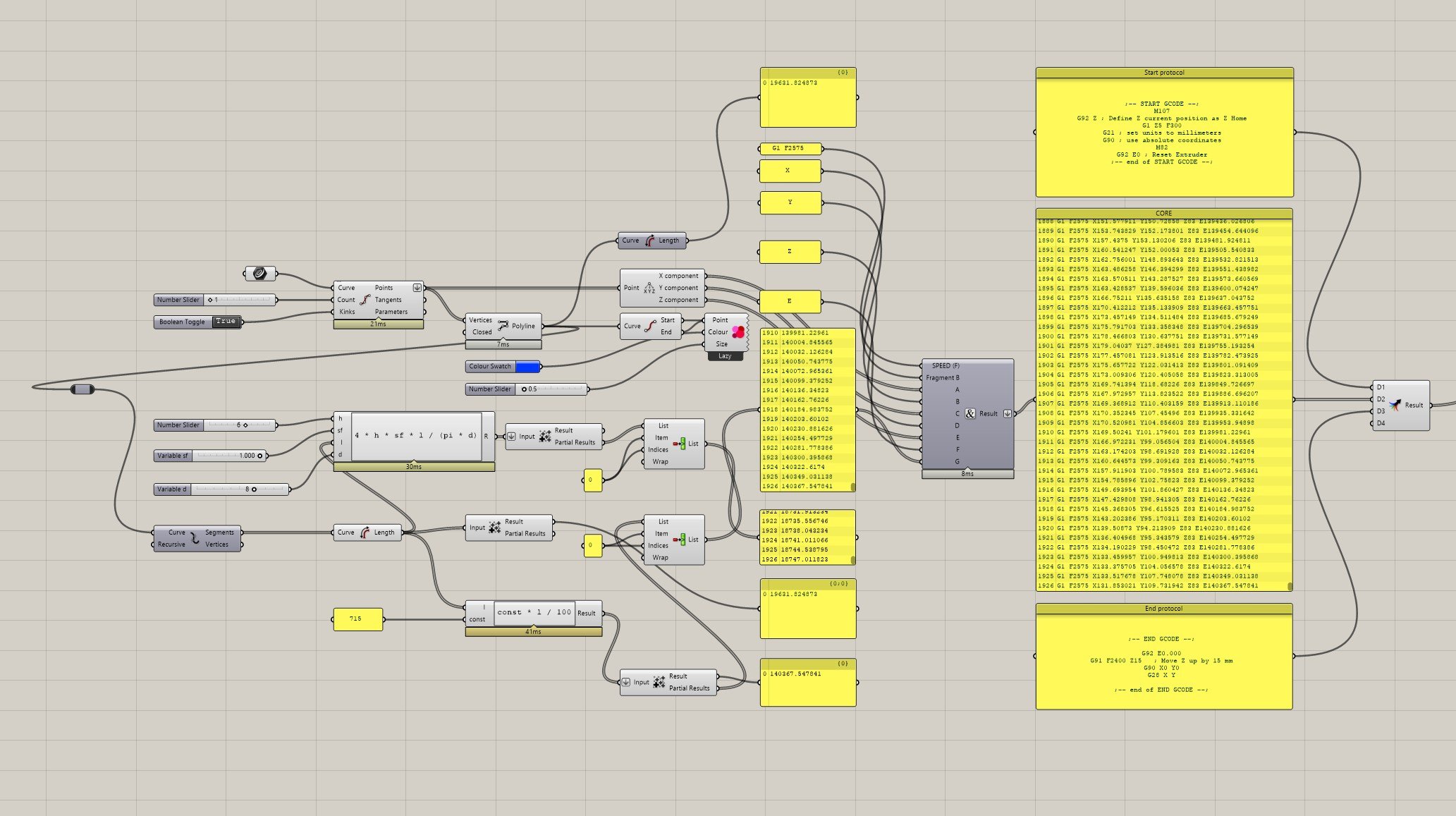Click flatten arrow on Divide Curve Points output
Screen dimensions: 1456x816
417,288
